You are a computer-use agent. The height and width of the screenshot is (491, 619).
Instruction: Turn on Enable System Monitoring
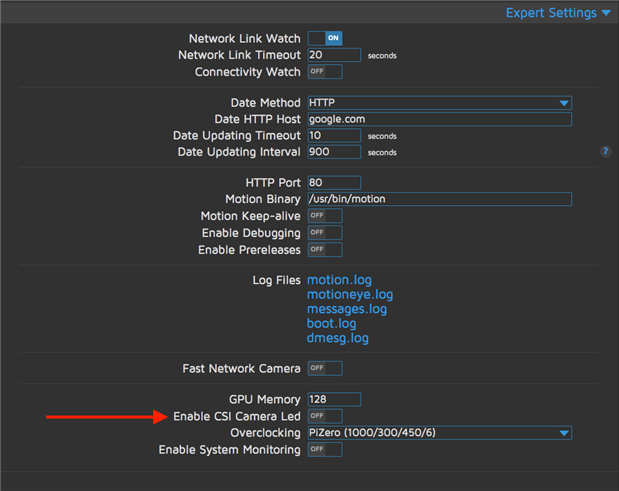(325, 450)
